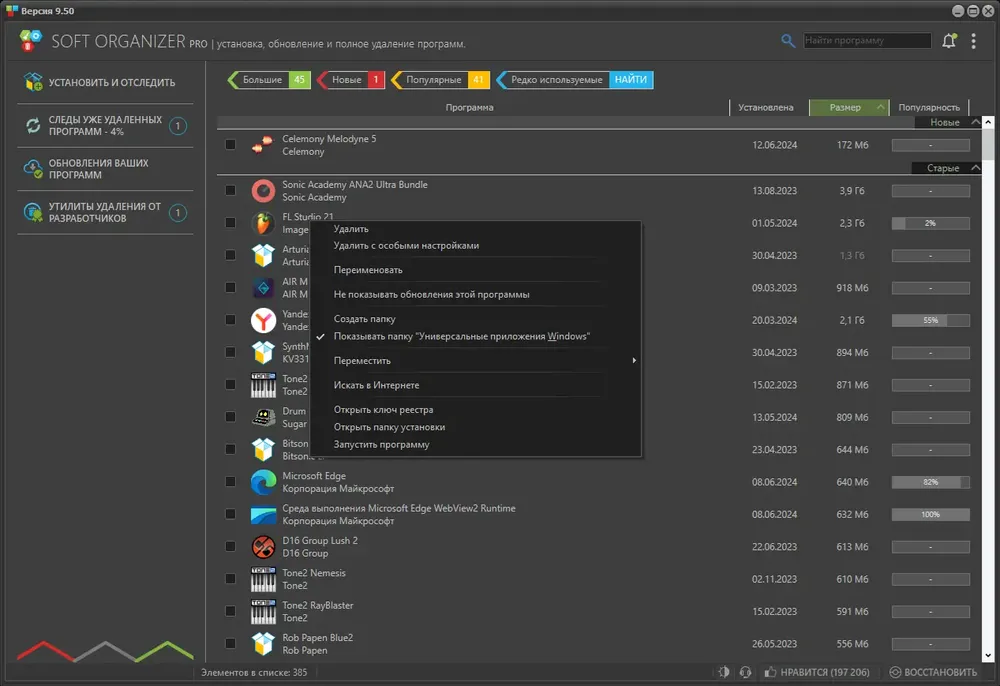Click the headset support icon in status bar
Screen dimensions: 1000x686
pos(745,672)
